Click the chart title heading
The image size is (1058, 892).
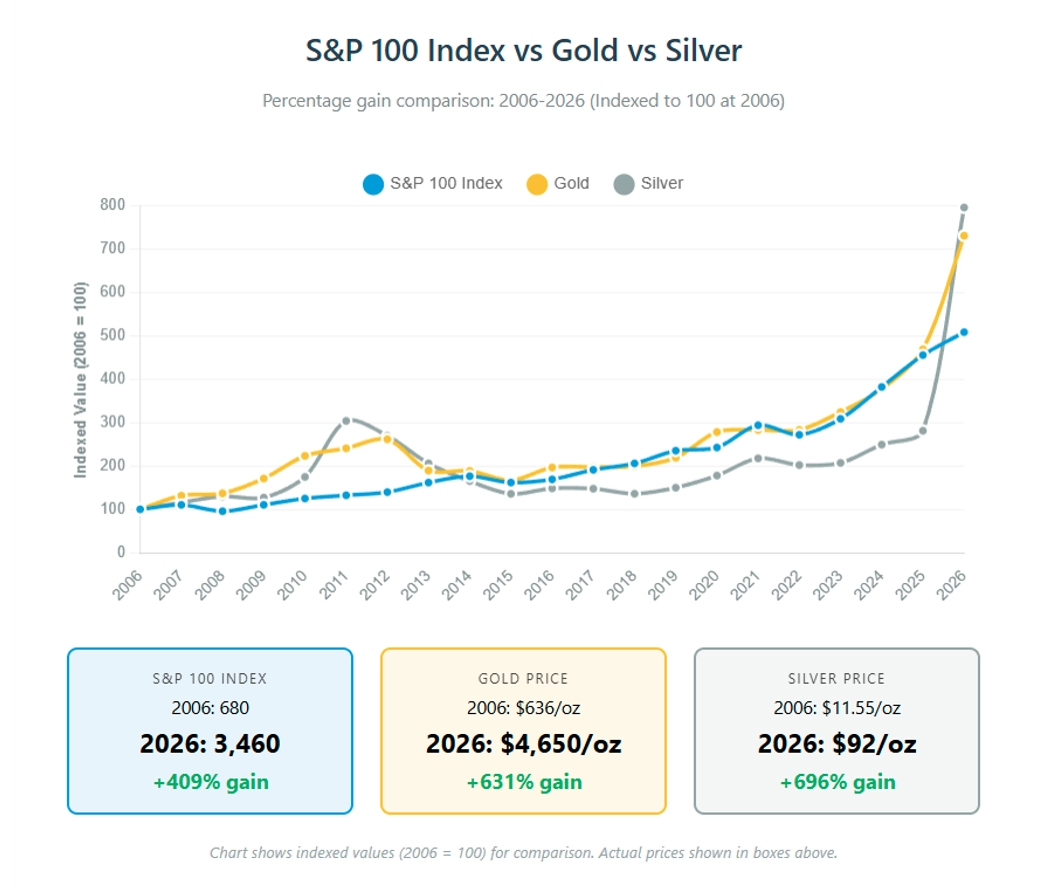coord(523,51)
